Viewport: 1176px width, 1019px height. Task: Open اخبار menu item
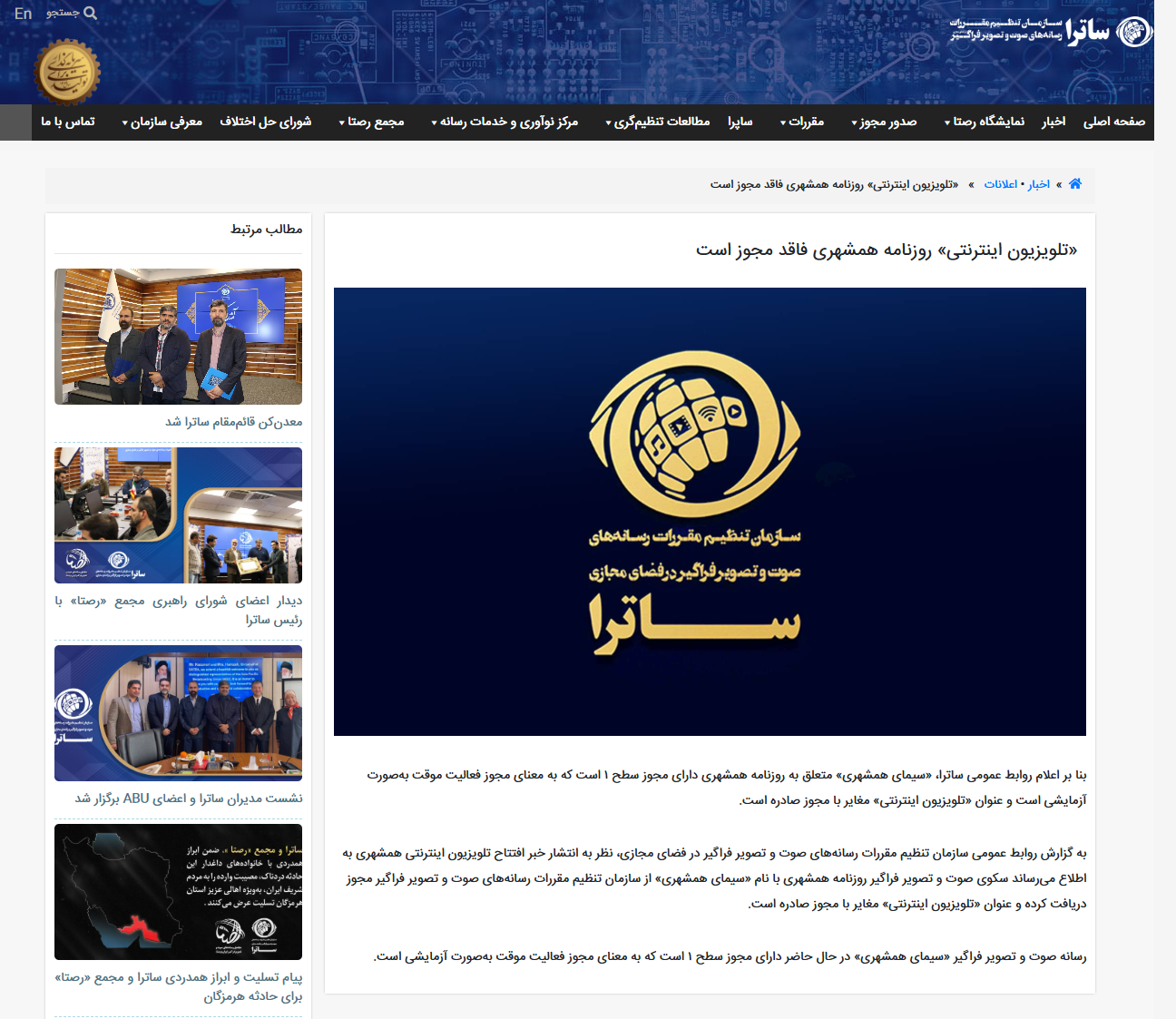(x=1053, y=122)
